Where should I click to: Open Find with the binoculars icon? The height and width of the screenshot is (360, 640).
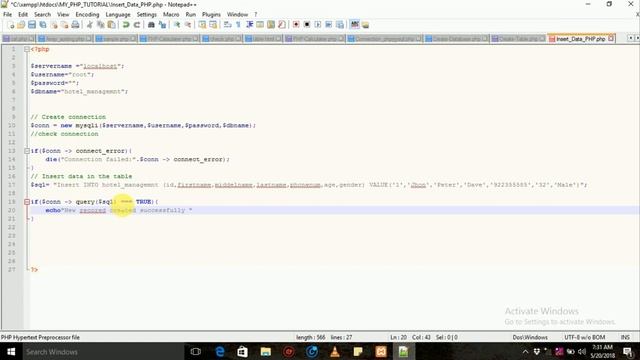tap(151, 25)
